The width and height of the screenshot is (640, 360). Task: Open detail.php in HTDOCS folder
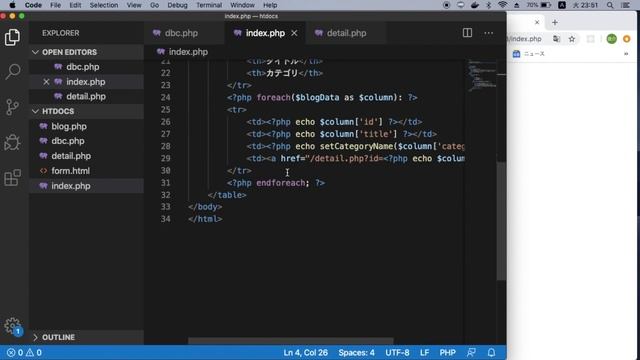point(86,156)
